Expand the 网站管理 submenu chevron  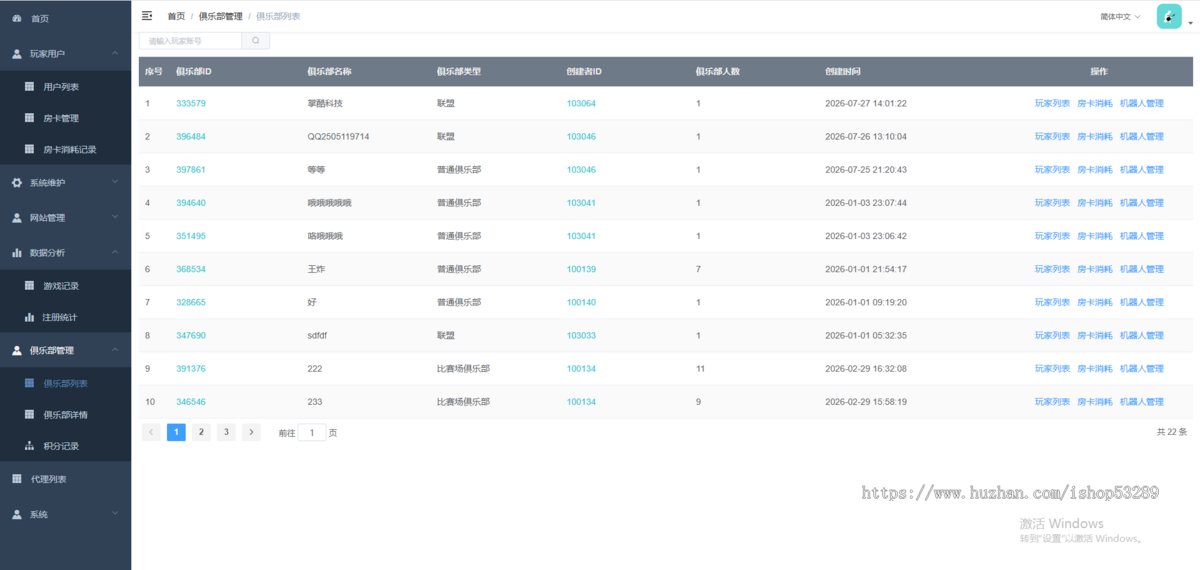pos(115,218)
